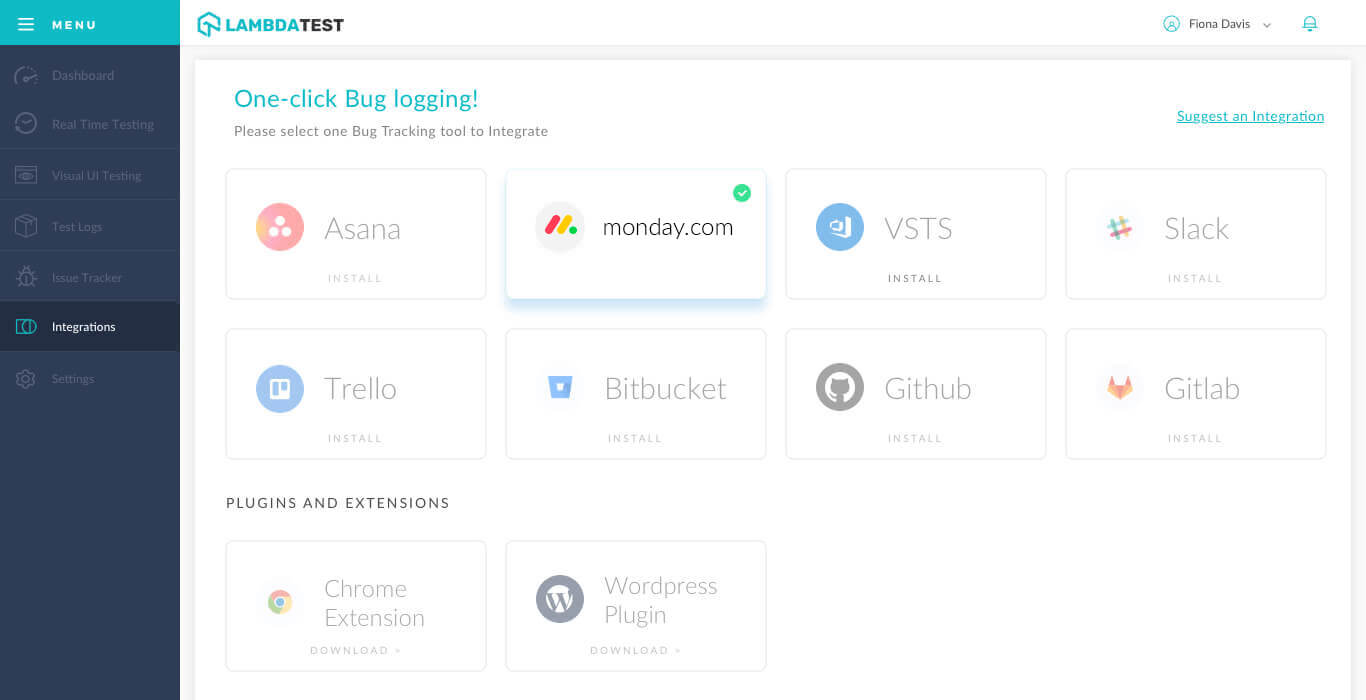The height and width of the screenshot is (700, 1366).
Task: Click INSTALL under Slack
Action: point(1195,278)
